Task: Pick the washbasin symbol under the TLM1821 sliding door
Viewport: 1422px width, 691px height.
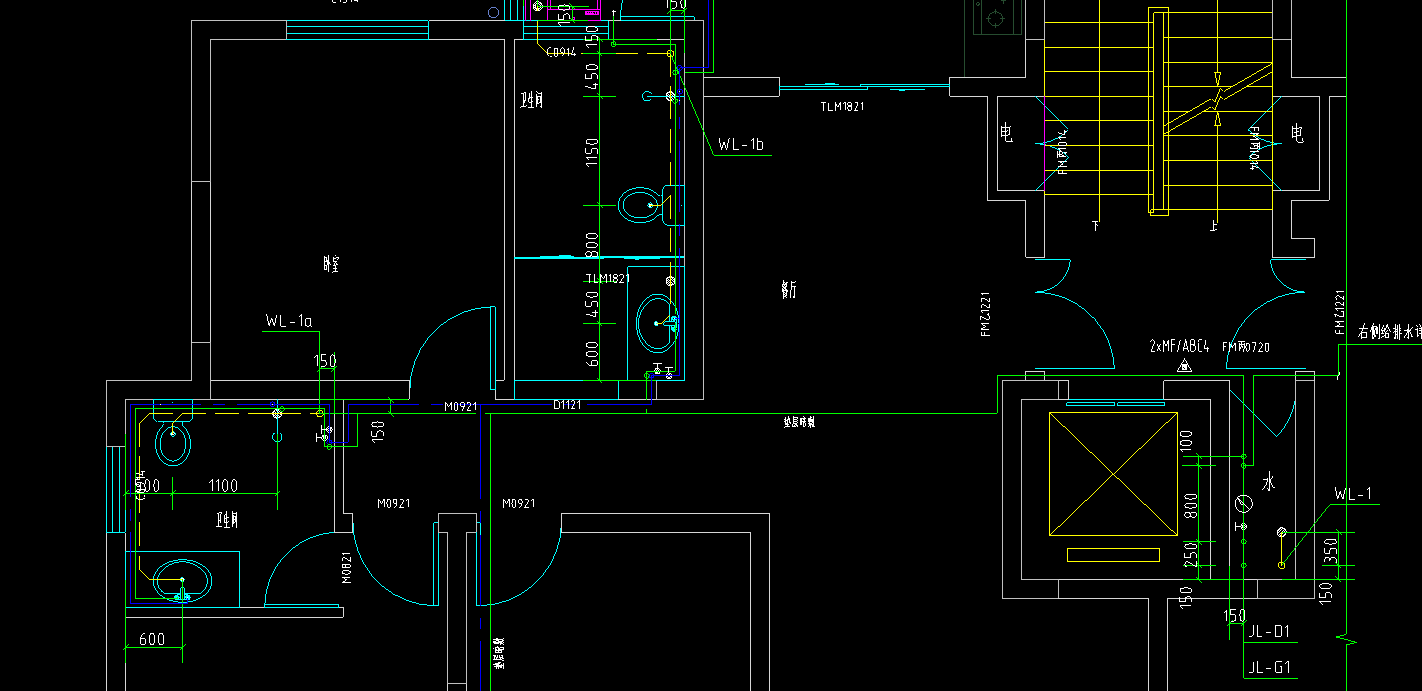Action: click(x=657, y=323)
